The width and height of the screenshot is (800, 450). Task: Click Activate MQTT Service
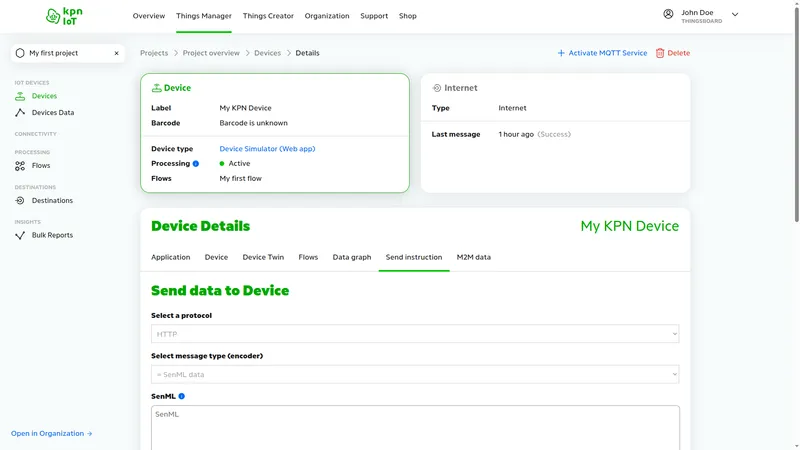point(608,53)
